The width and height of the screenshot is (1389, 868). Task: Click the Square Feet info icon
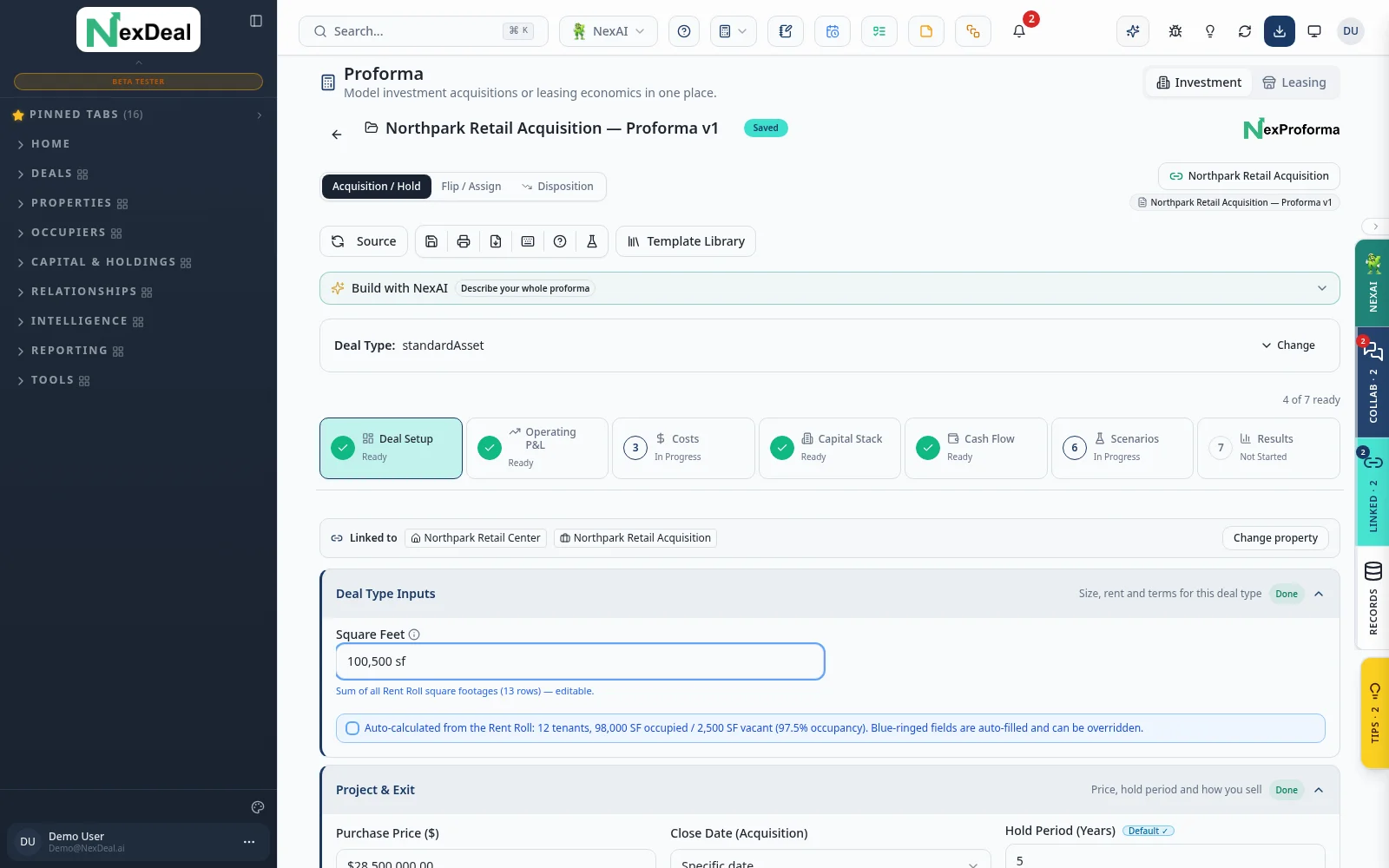coord(414,635)
